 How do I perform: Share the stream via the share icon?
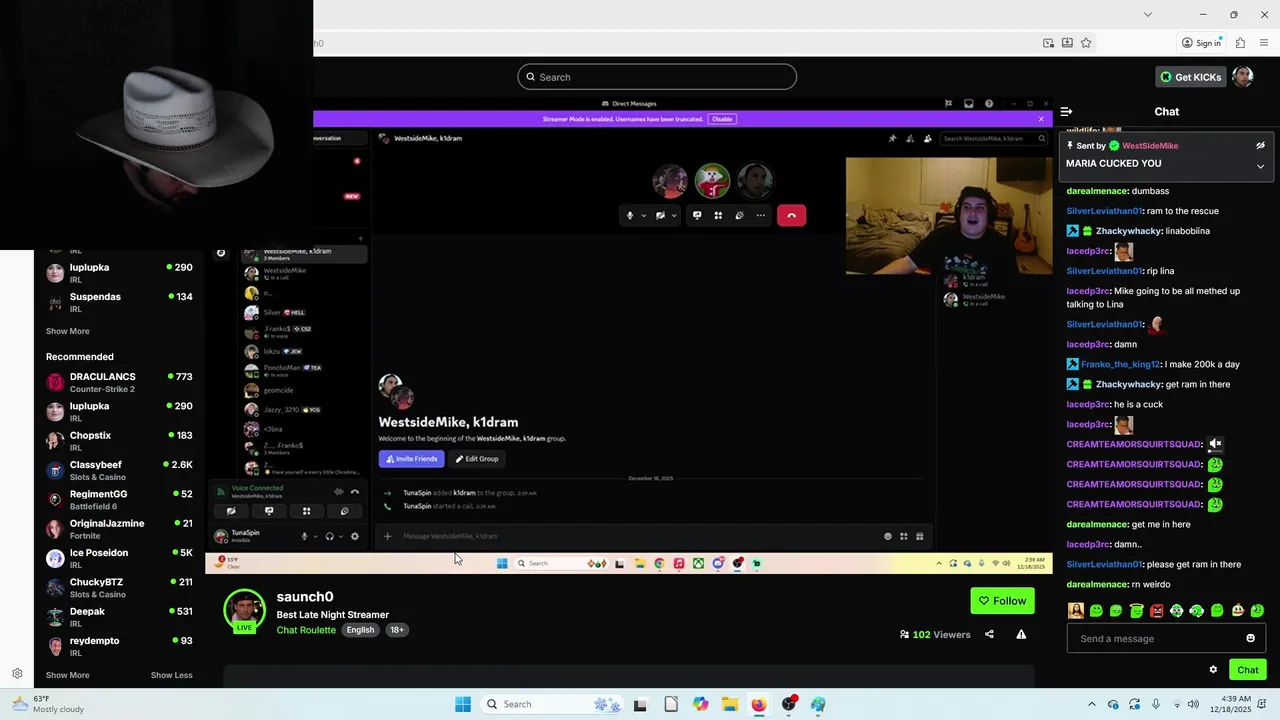989,634
